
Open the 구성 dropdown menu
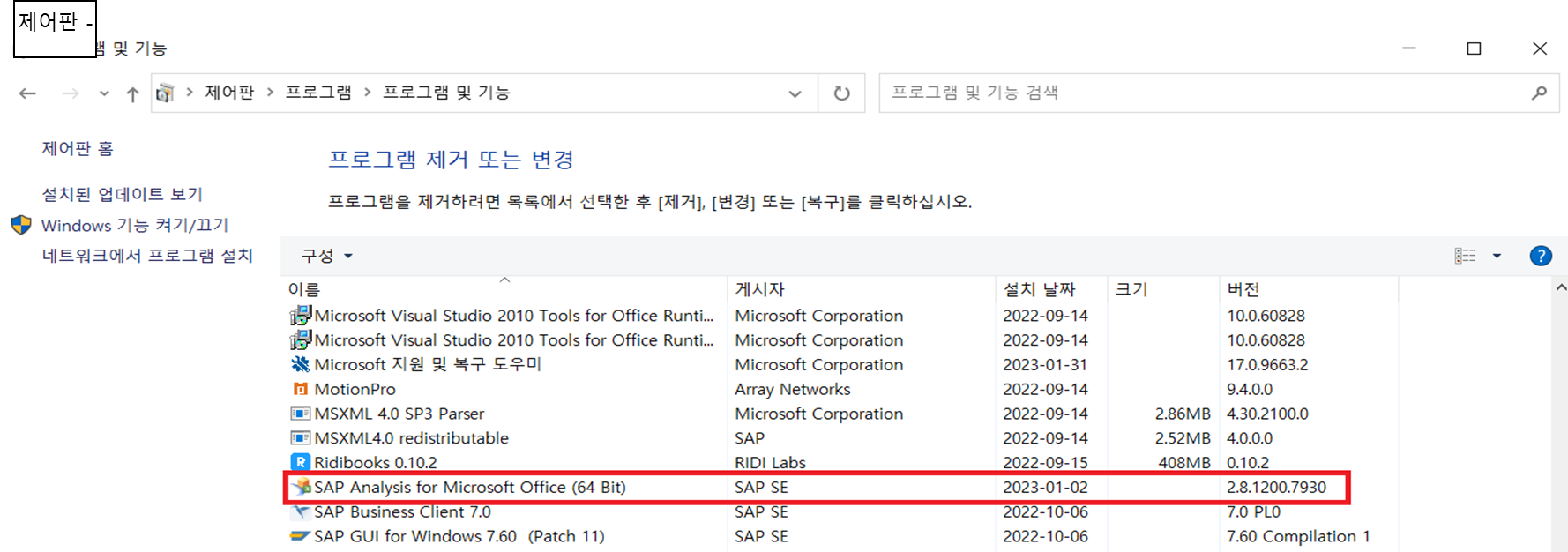point(326,256)
